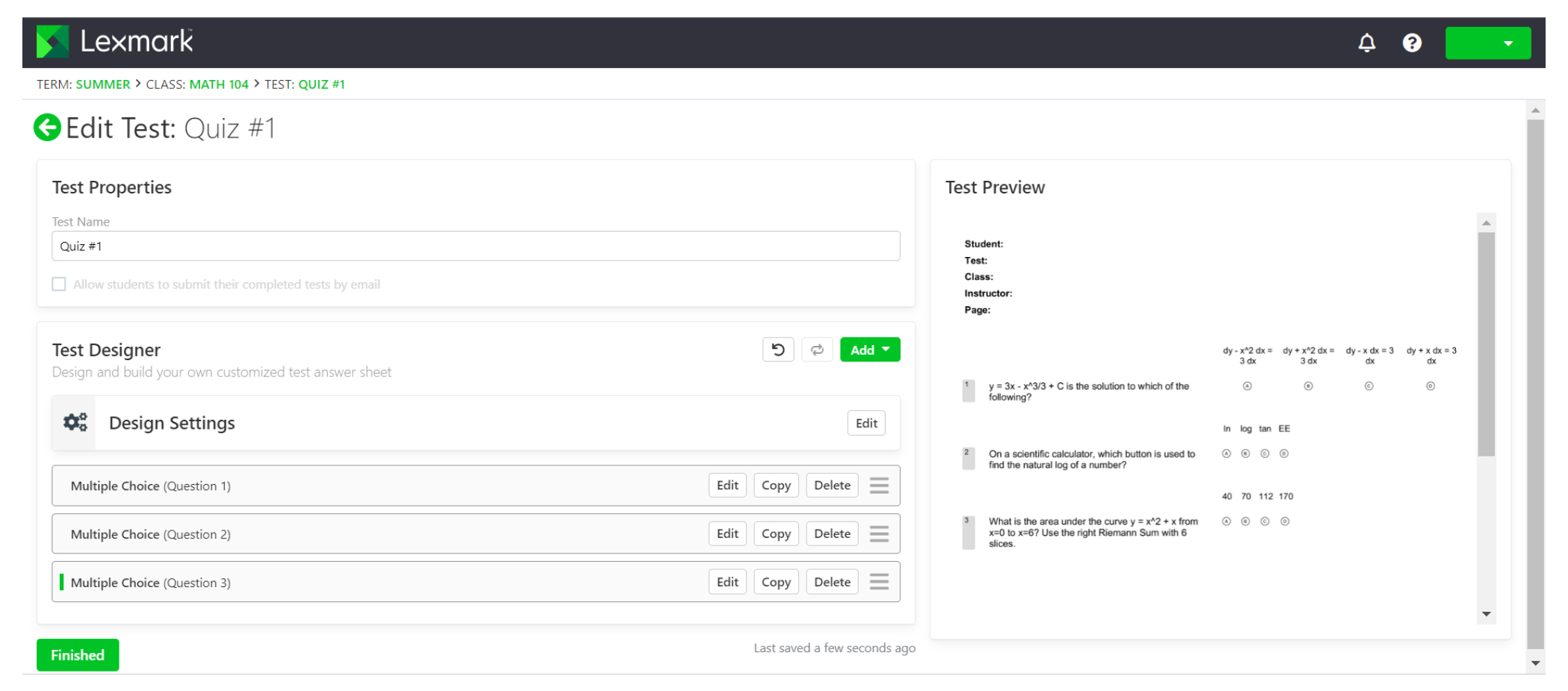Open the MATH 104 class breadcrumb link
The image size is (1568, 691).
(x=219, y=84)
